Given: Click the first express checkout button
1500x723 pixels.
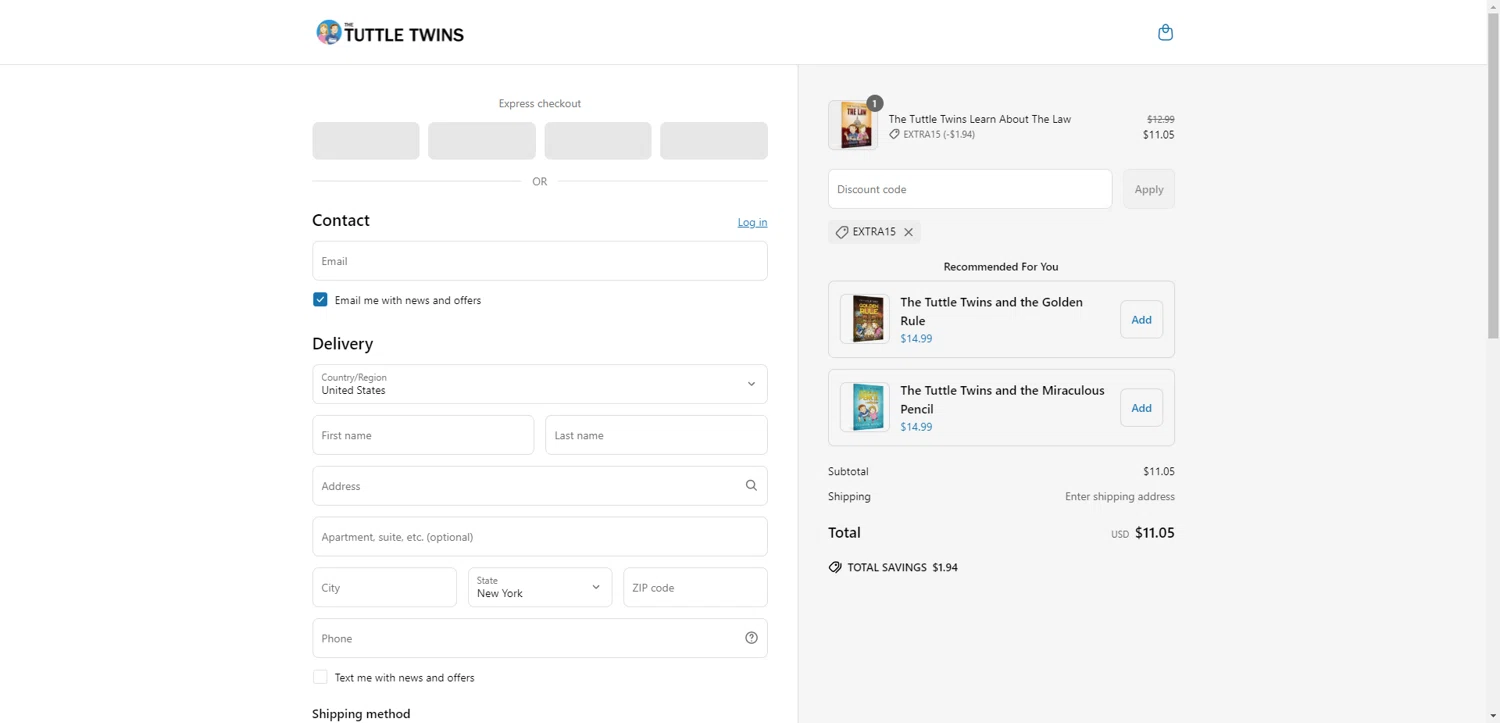Looking at the screenshot, I should 366,141.
